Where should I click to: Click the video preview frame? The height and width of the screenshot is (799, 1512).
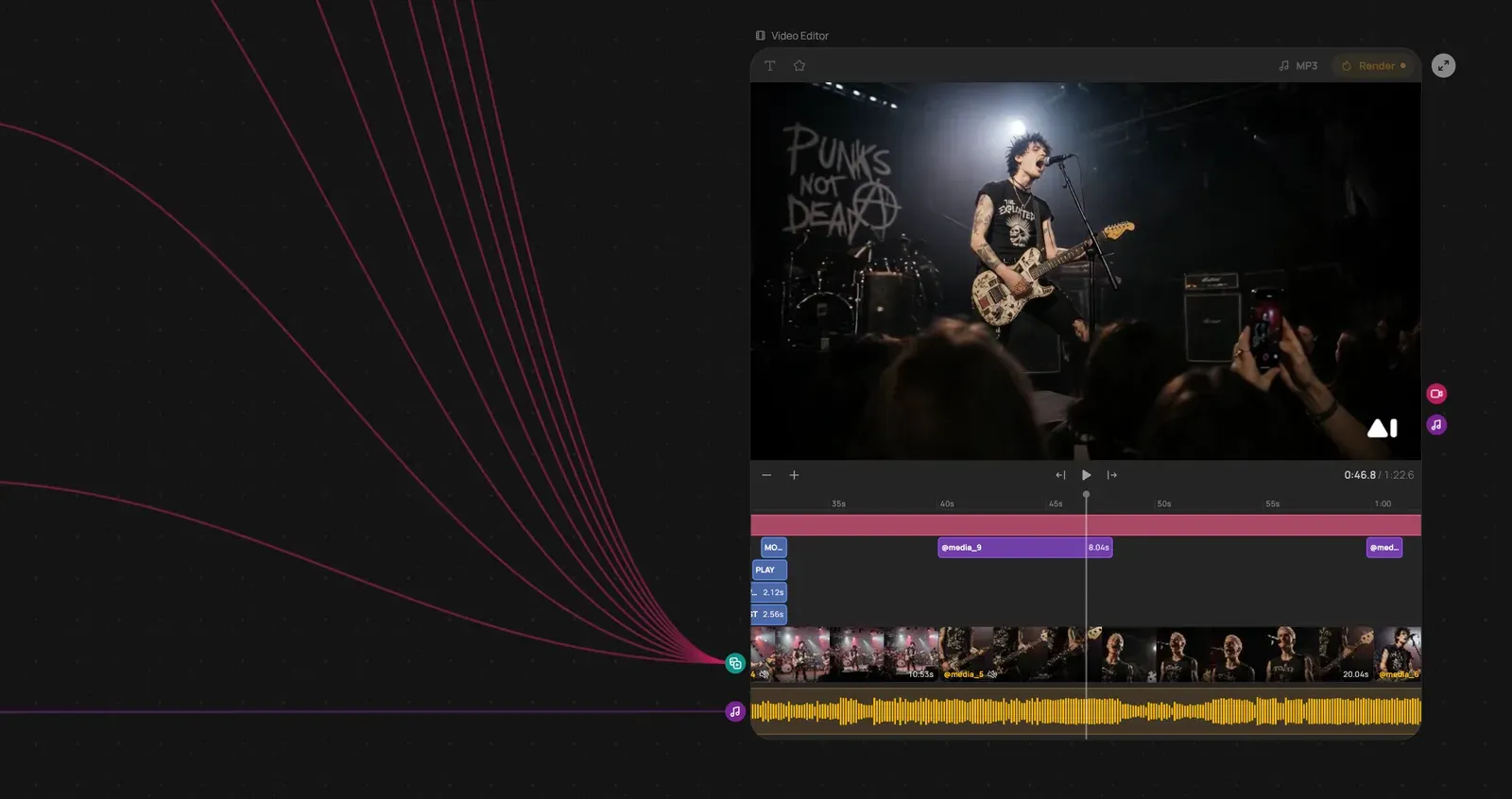pyautogui.click(x=1086, y=271)
